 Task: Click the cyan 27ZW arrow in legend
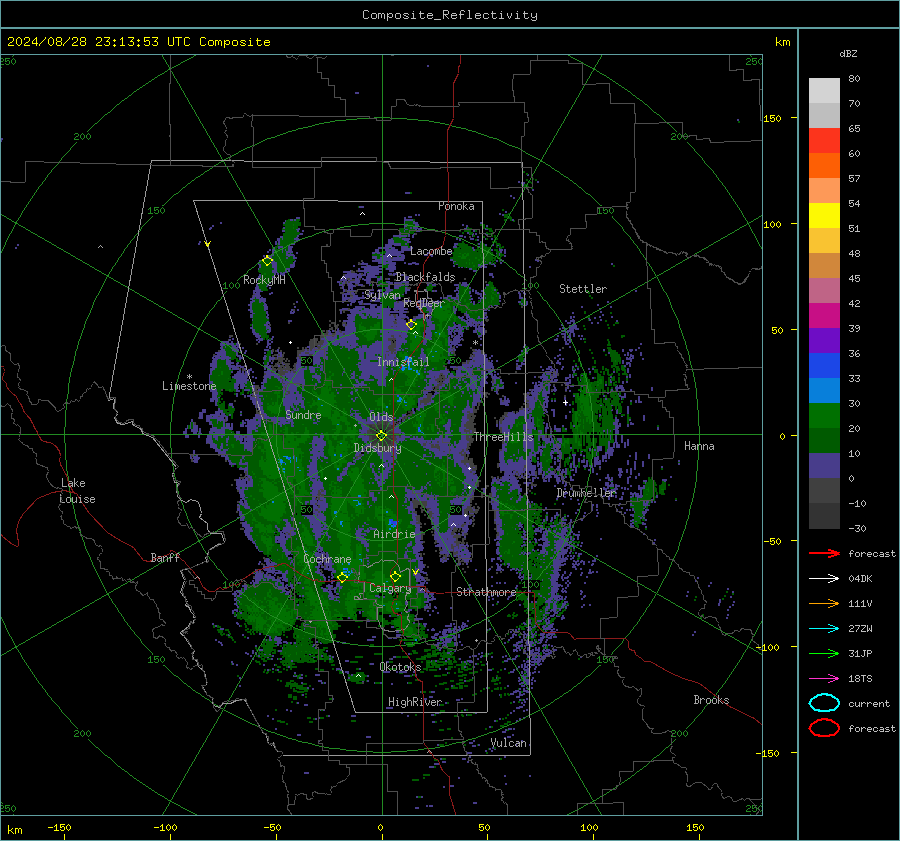point(824,629)
